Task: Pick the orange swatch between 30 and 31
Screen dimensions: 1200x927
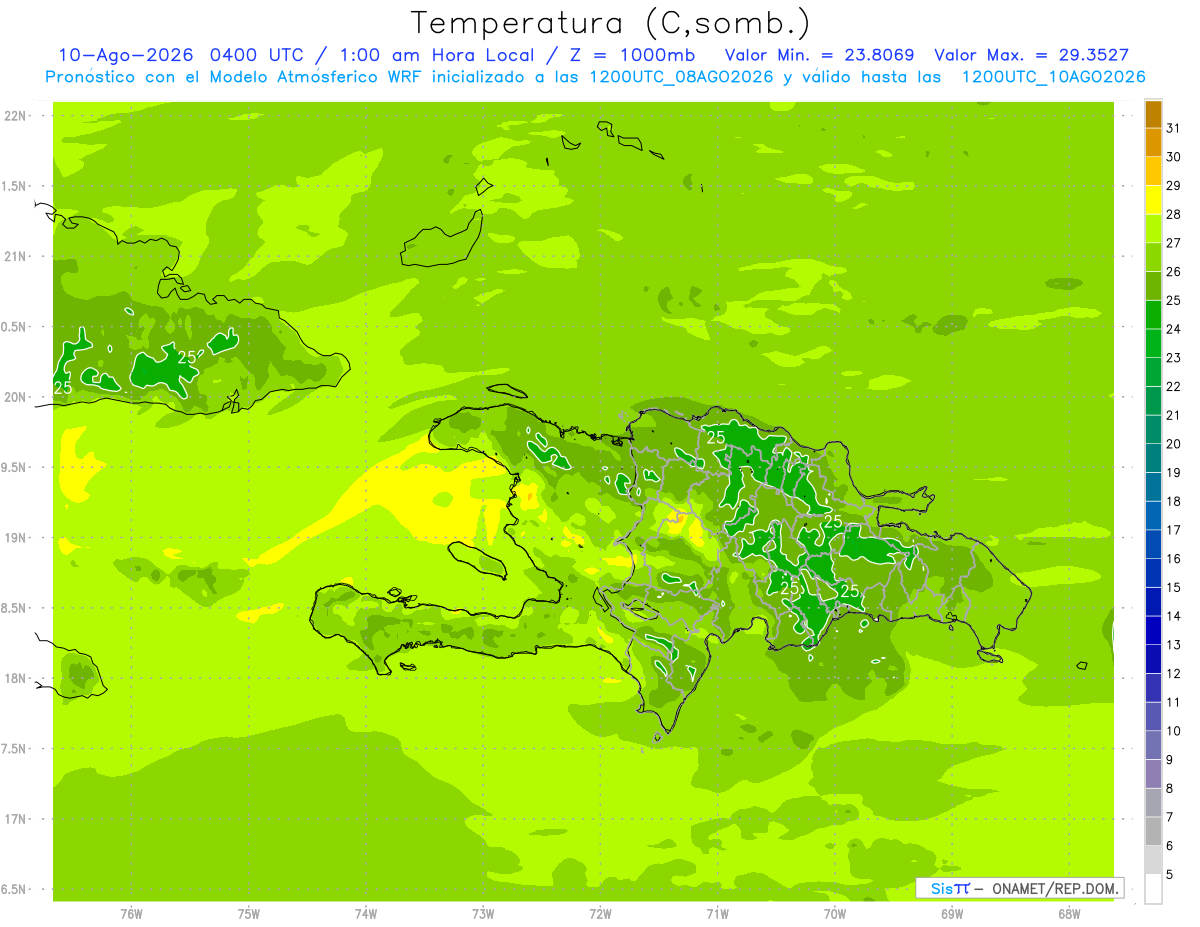Action: pos(1153,143)
